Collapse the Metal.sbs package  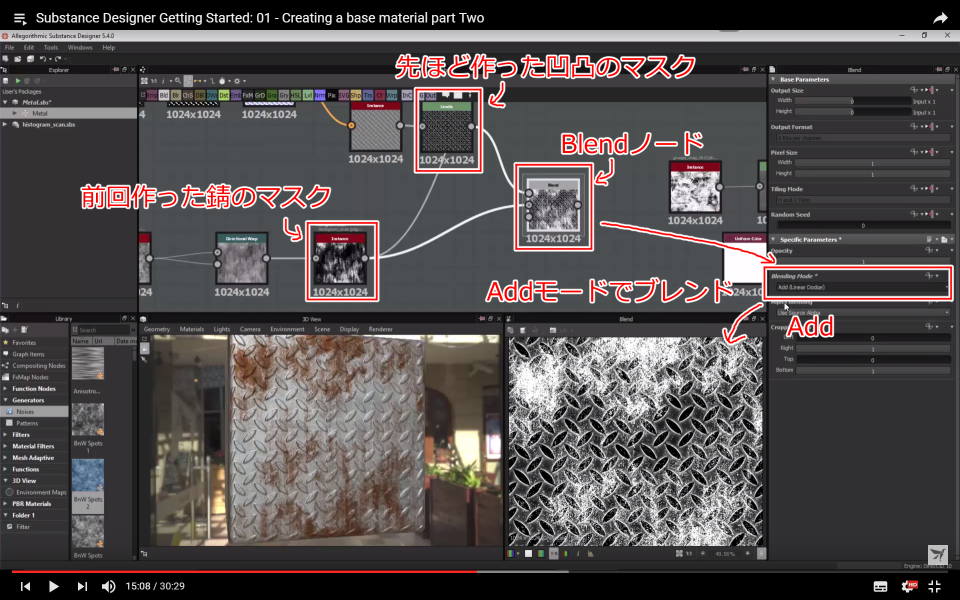[6, 102]
